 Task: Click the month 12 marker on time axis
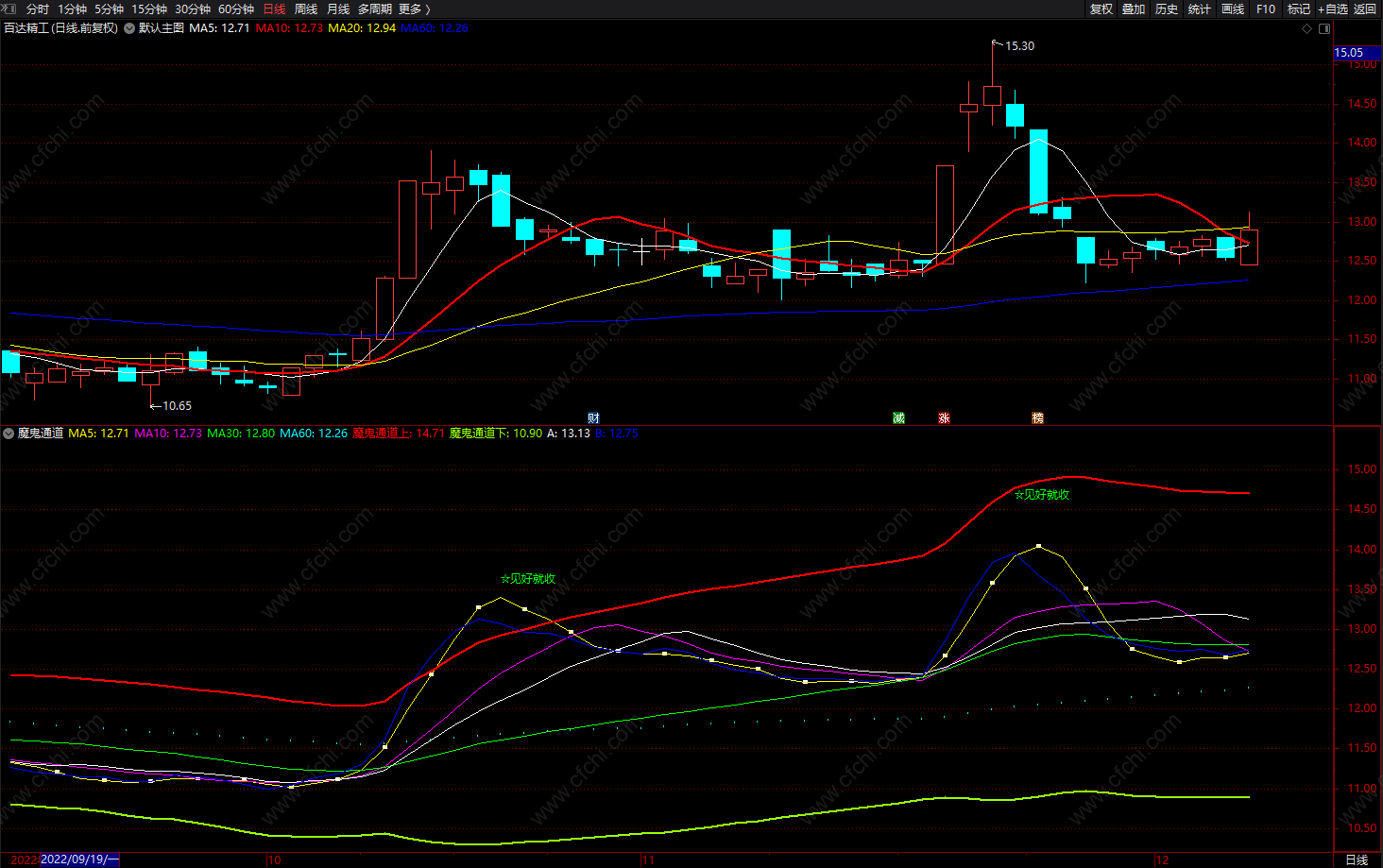[x=1162, y=860]
